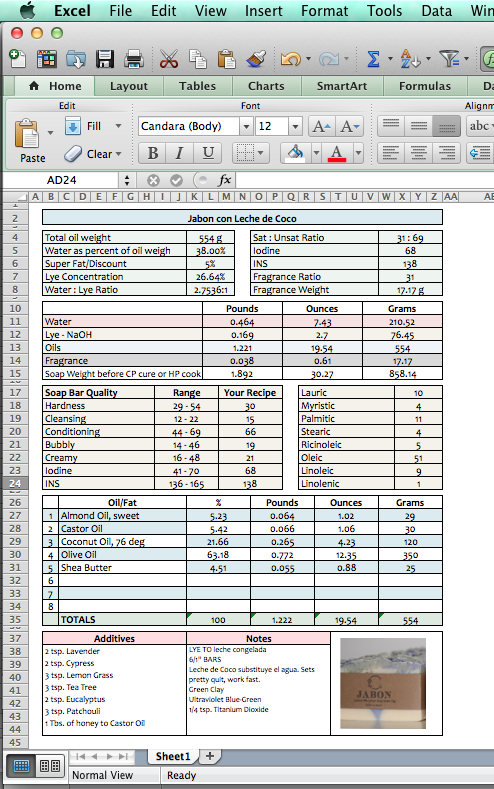Select the Sheet1 tab

pos(173,756)
